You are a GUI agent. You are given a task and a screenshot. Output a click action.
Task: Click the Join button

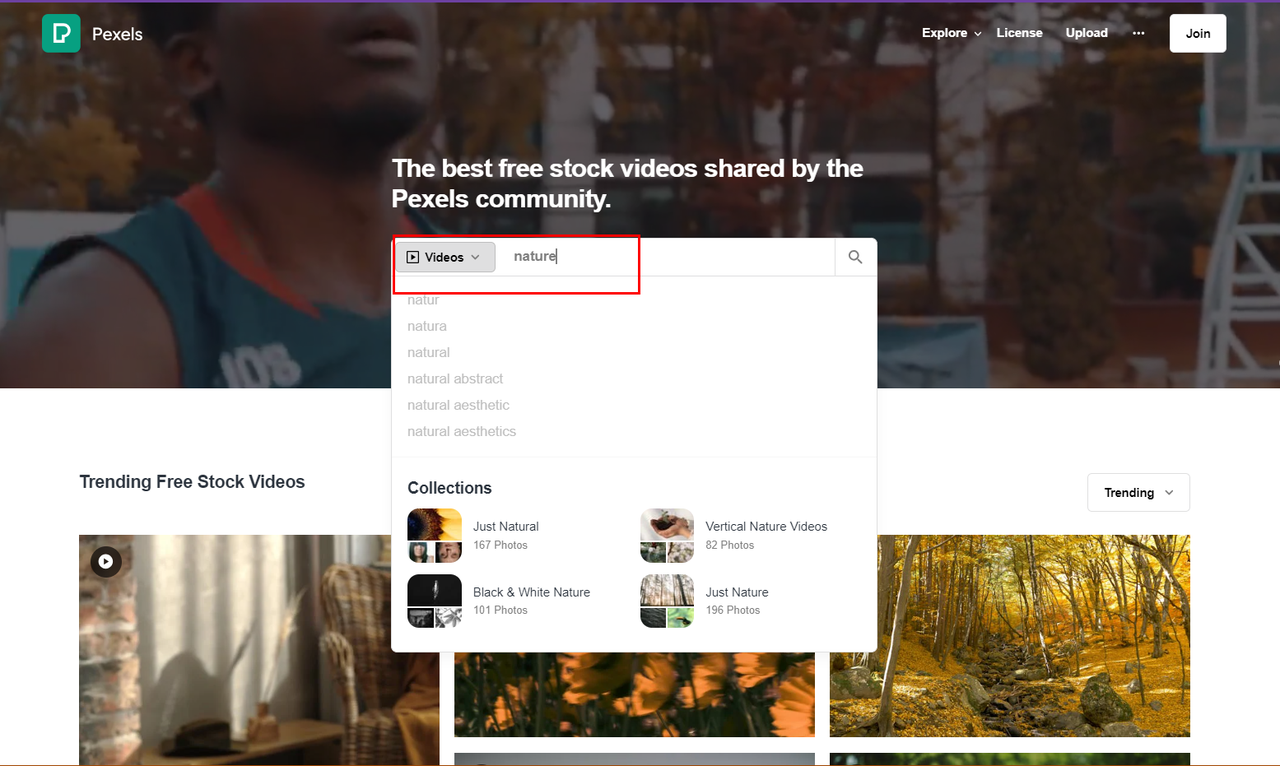(x=1197, y=33)
